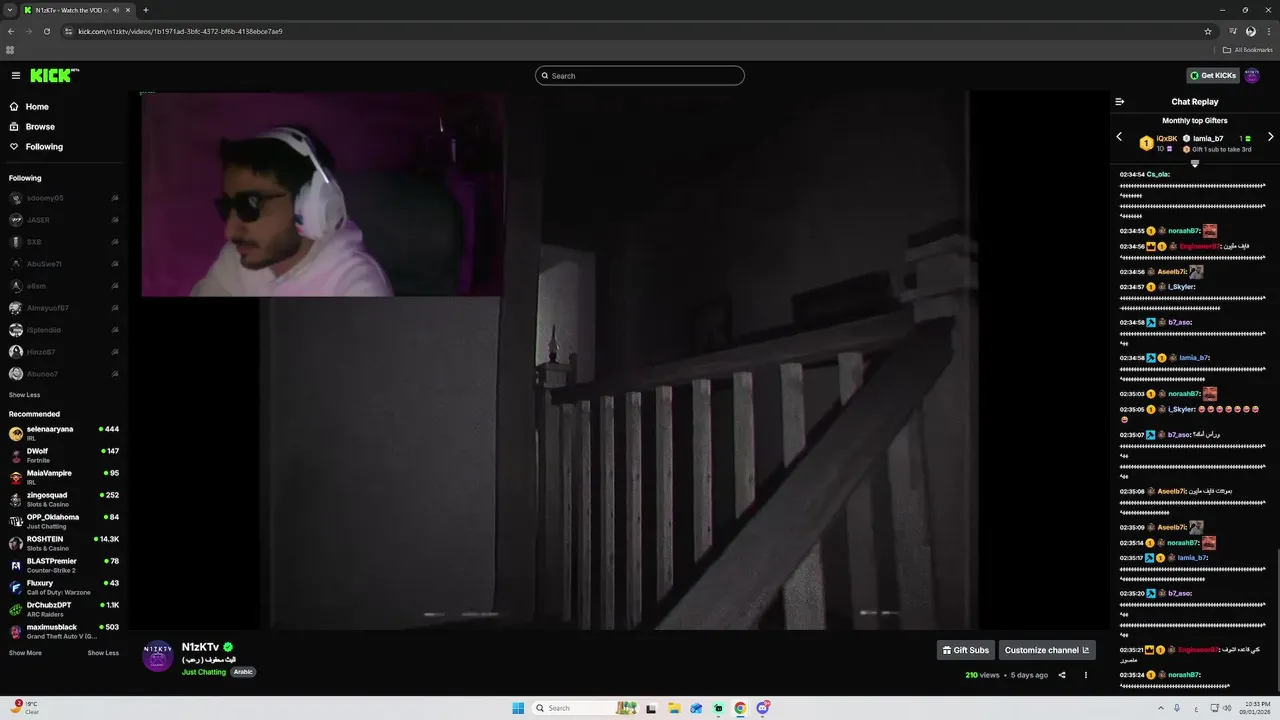Screen dimensions: 1280x720
Task: Open zingosquad recommended channel
Action: click(64, 499)
